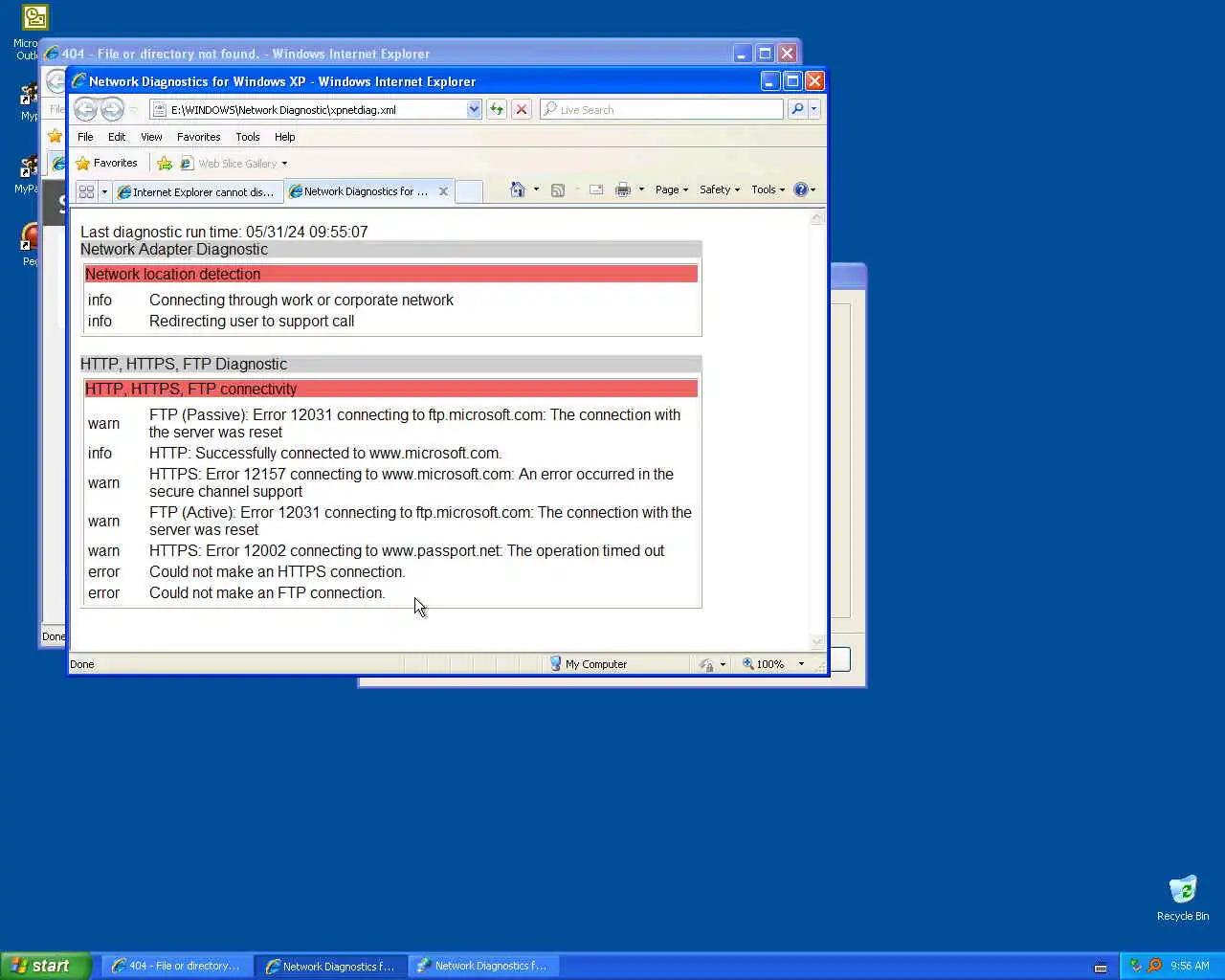The width and height of the screenshot is (1225, 980).
Task: Click the Start button
Action: [x=45, y=966]
